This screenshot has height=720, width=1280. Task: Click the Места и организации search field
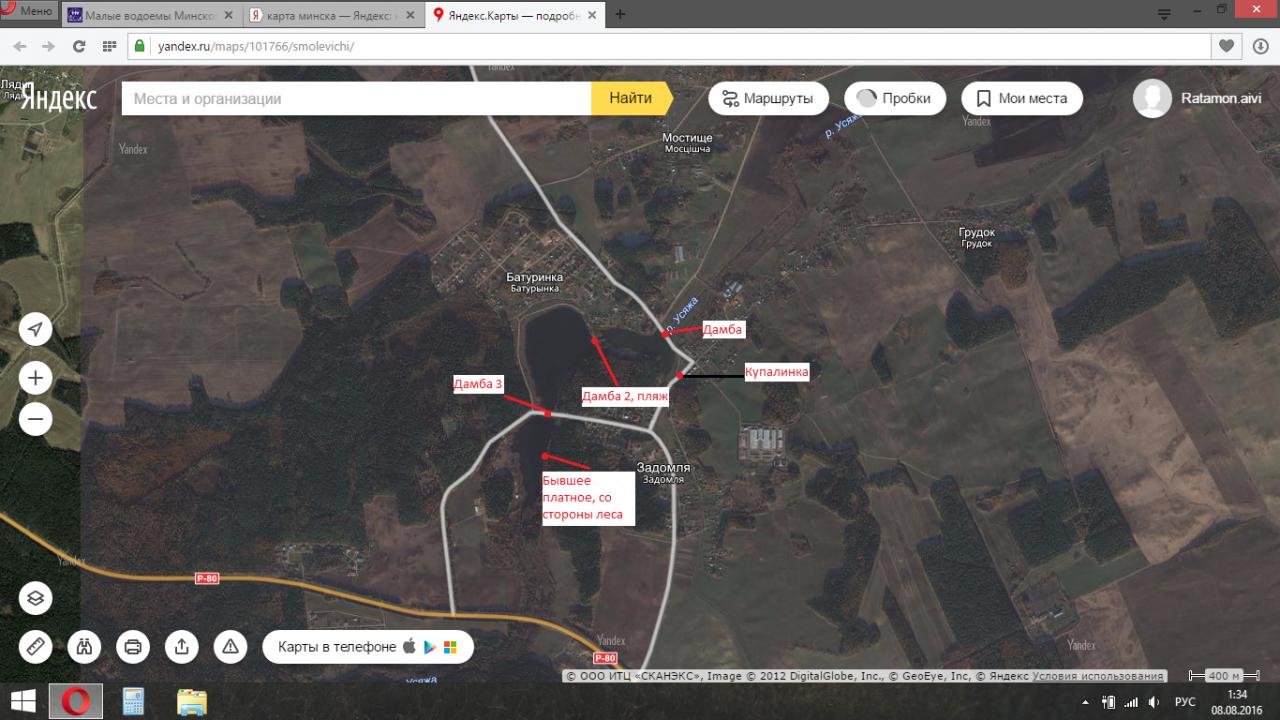(x=356, y=98)
